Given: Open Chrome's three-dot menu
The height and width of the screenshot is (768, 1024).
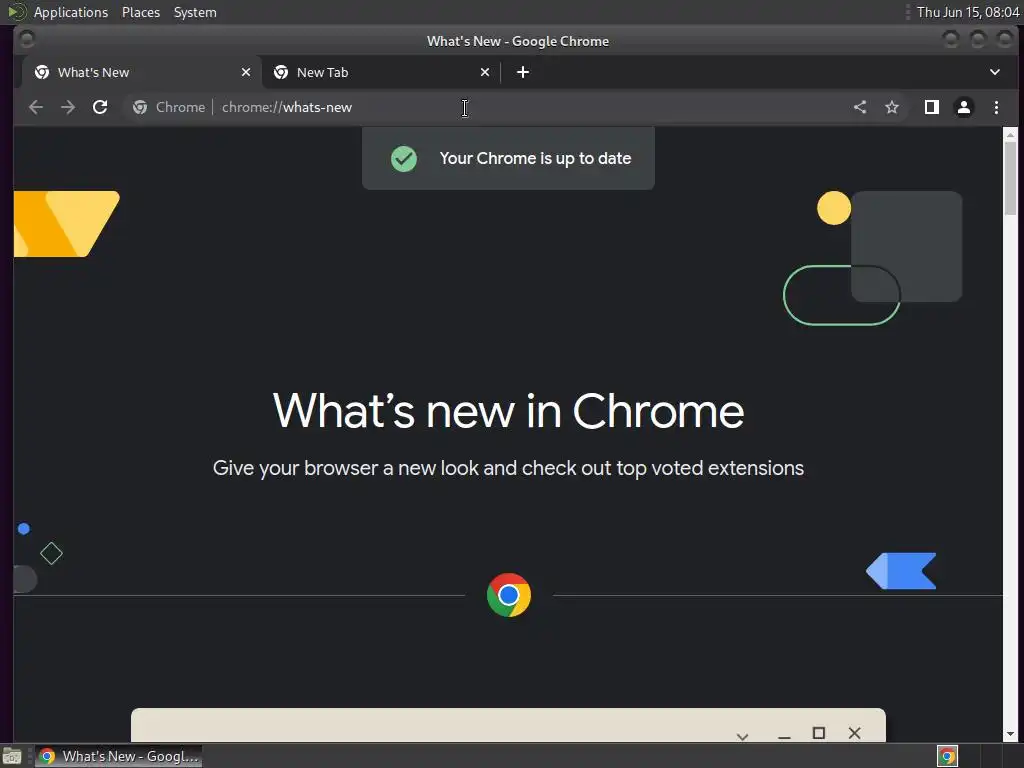Looking at the screenshot, I should [996, 107].
